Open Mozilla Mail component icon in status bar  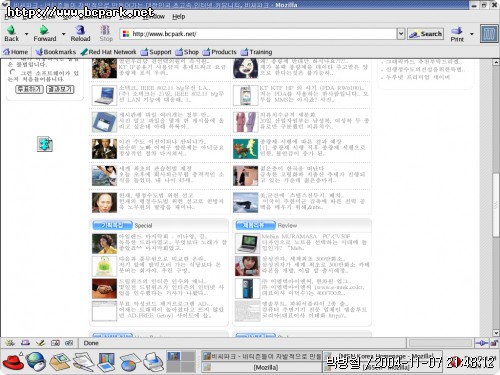click(25, 343)
